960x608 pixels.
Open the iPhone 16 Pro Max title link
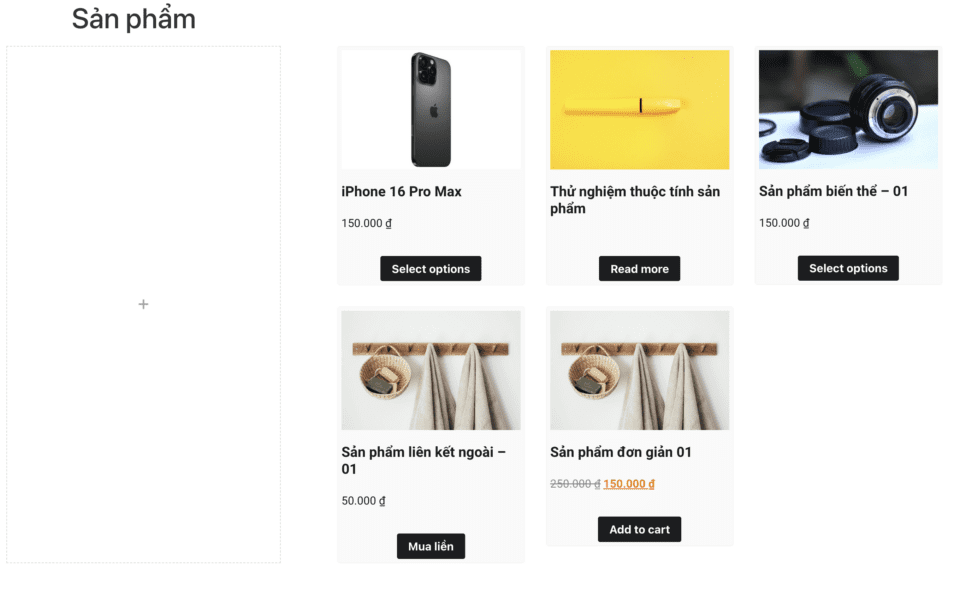(x=401, y=191)
